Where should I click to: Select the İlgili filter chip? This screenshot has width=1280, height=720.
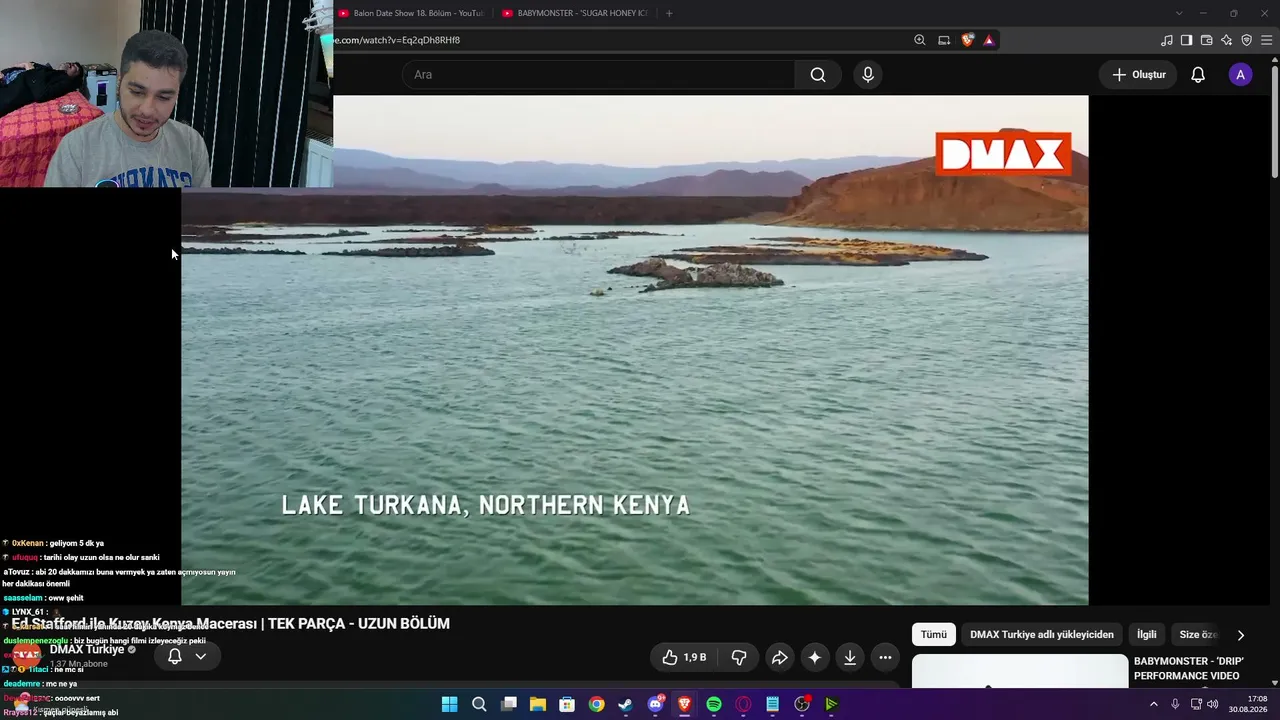click(1146, 635)
